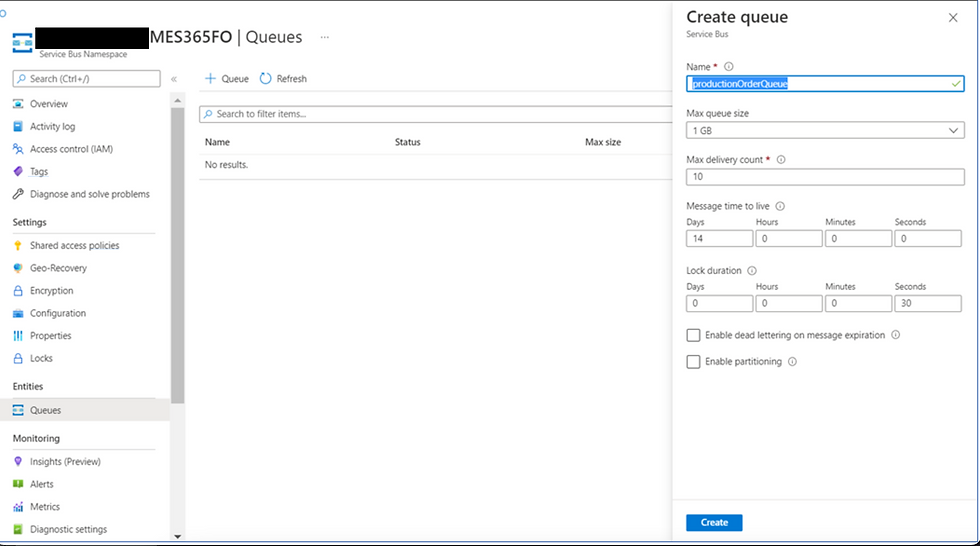This screenshot has height=546, width=980.
Task: Click the Diagnostic settings icon
Action: 18,529
